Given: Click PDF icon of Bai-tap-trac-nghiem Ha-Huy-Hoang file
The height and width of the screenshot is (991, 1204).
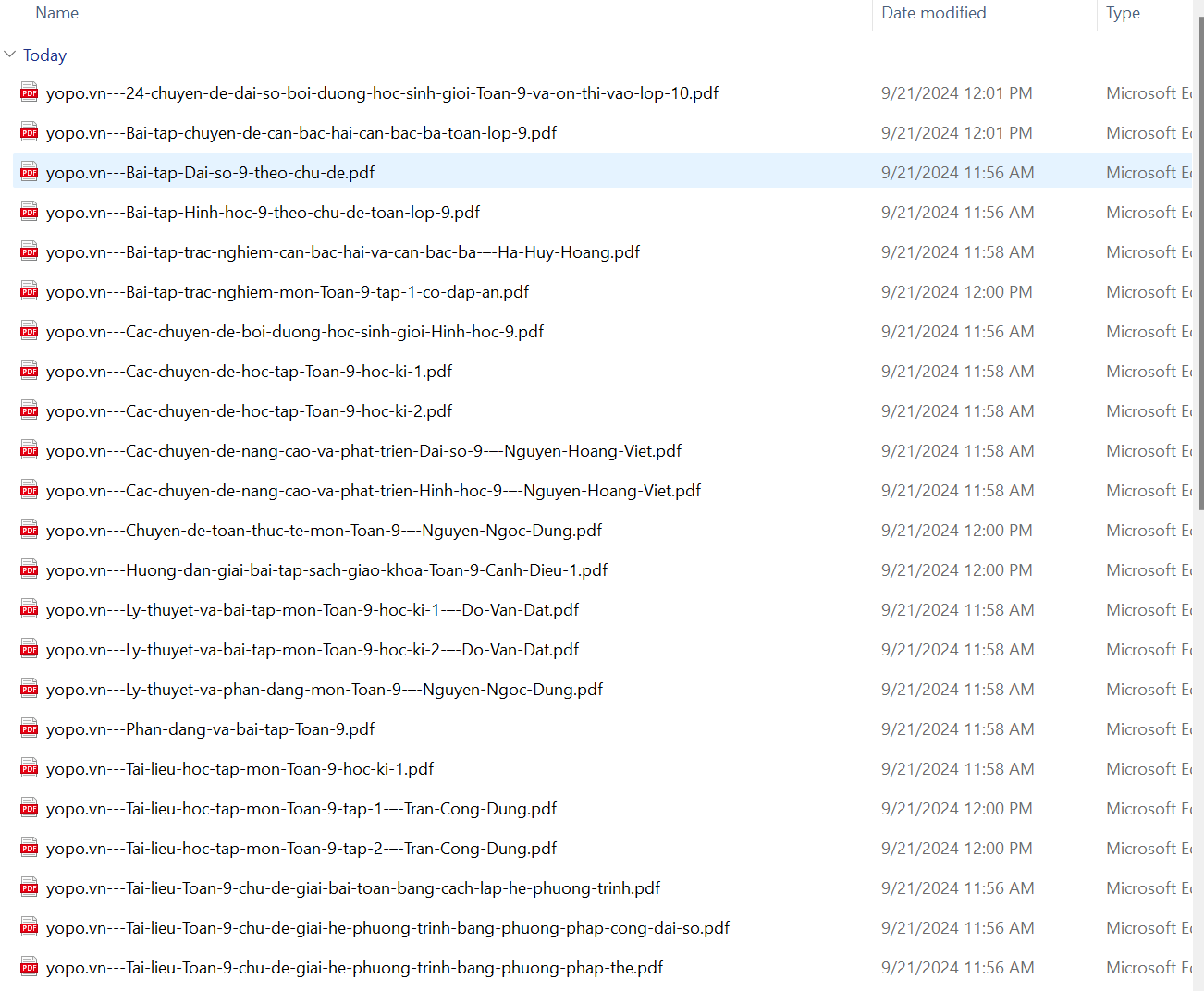Looking at the screenshot, I should point(30,251).
